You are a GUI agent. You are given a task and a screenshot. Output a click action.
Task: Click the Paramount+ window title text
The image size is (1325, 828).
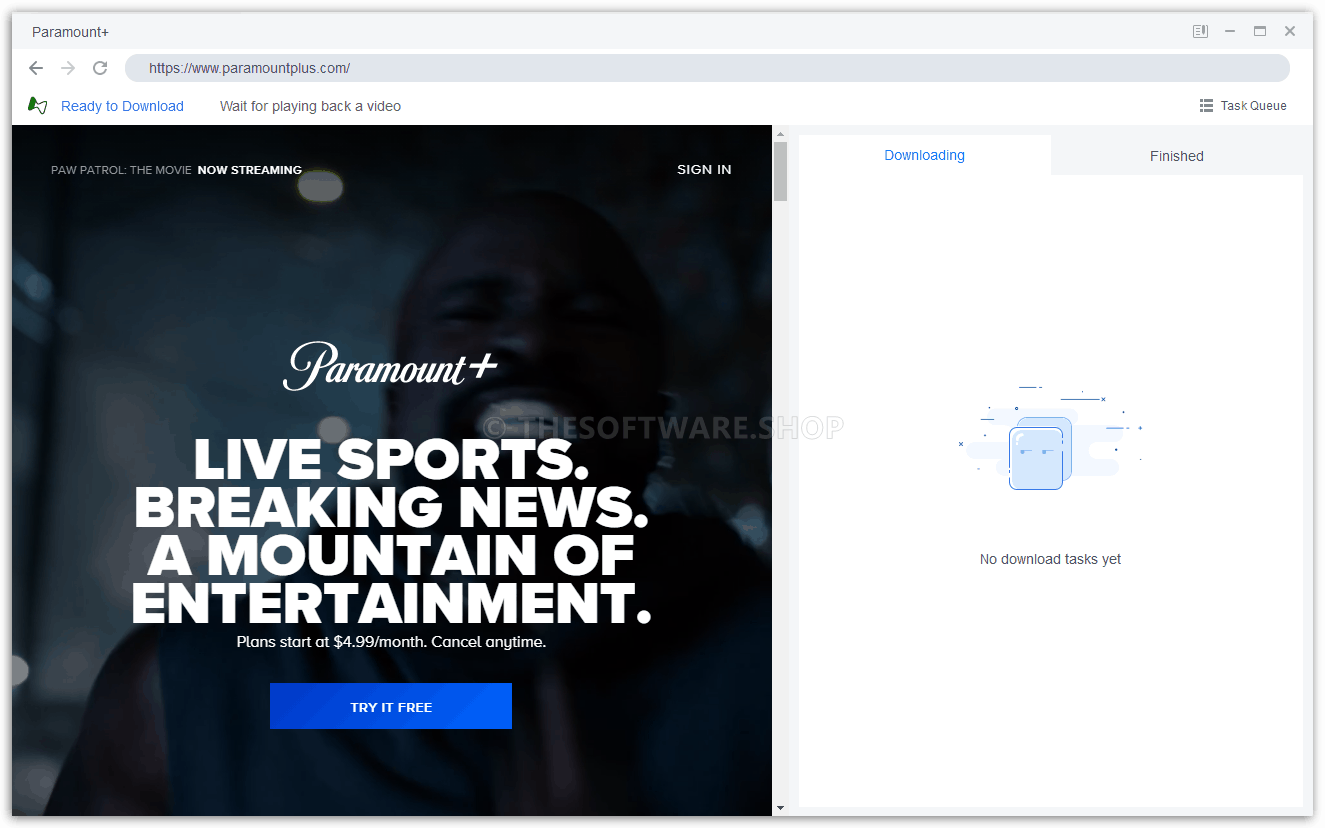point(70,32)
